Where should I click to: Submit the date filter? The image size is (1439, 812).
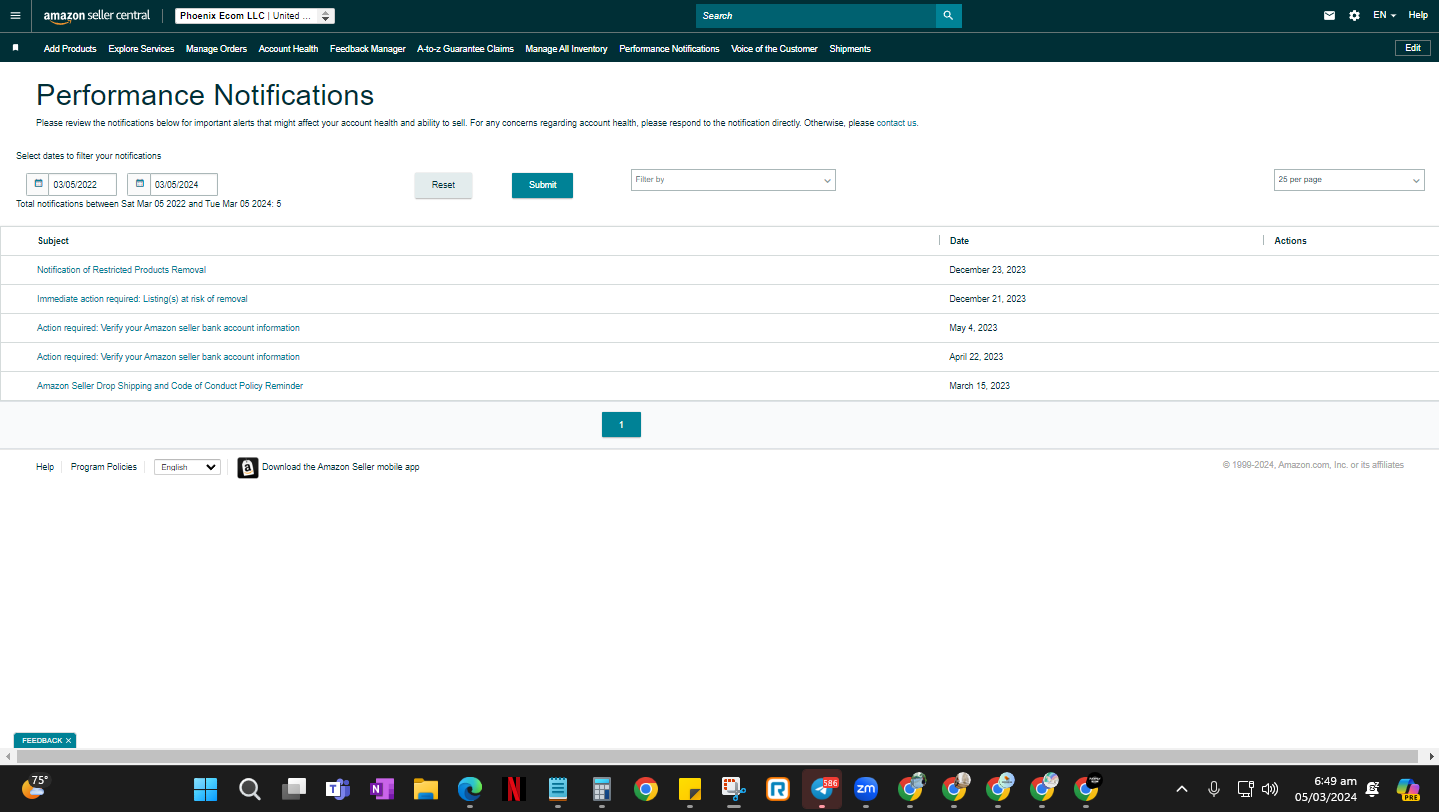pos(542,185)
